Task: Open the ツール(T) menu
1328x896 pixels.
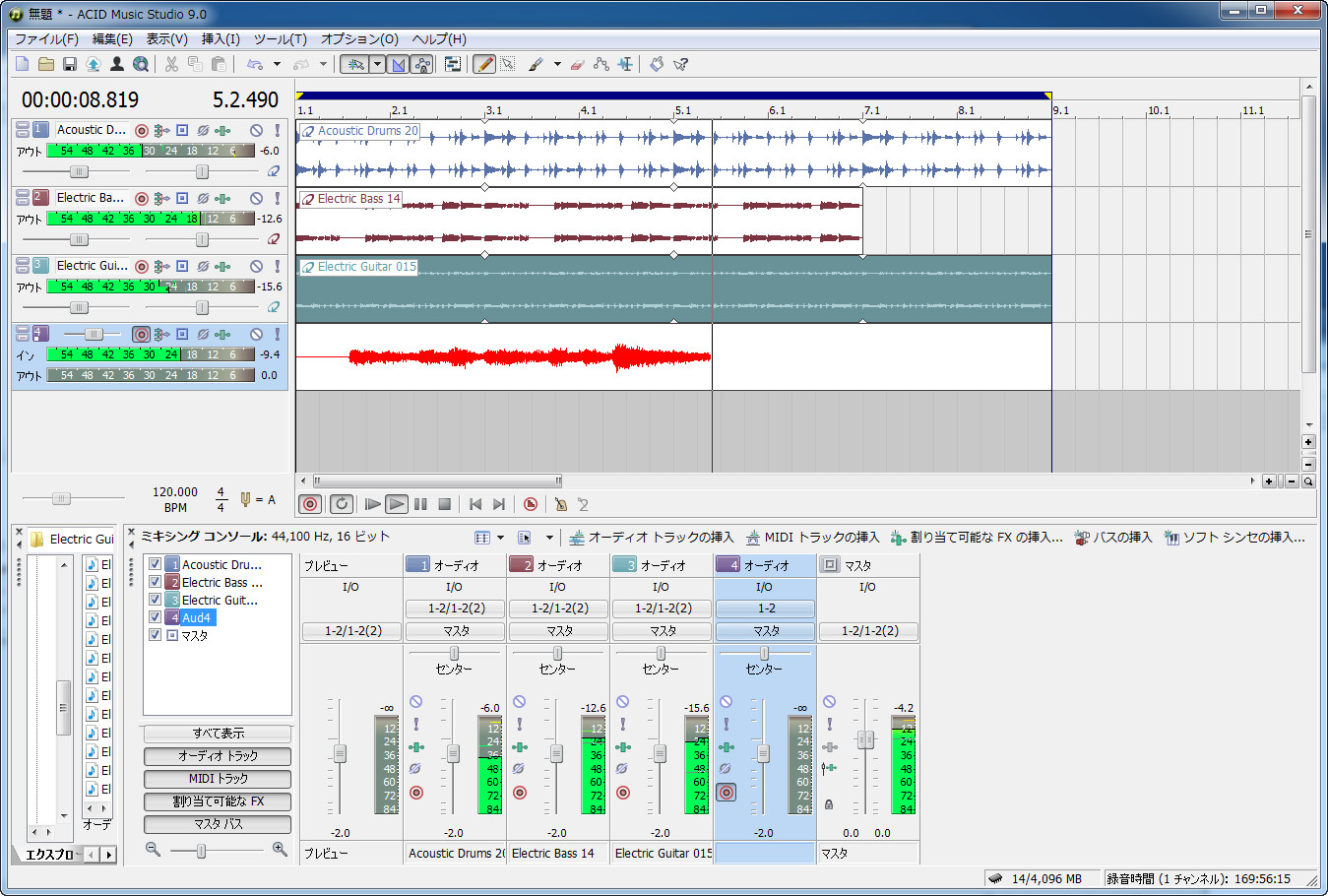Action: click(x=280, y=39)
